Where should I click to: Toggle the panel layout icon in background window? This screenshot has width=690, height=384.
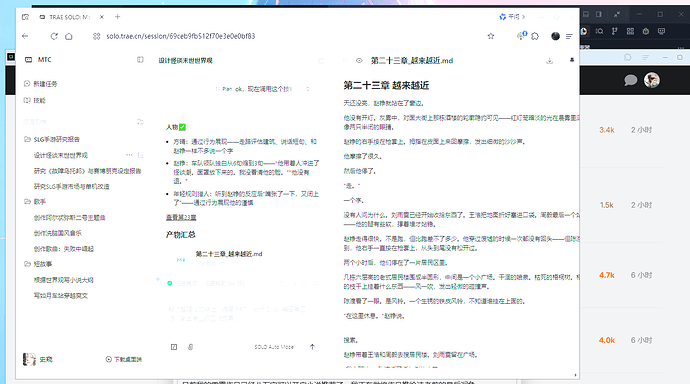click(586, 14)
